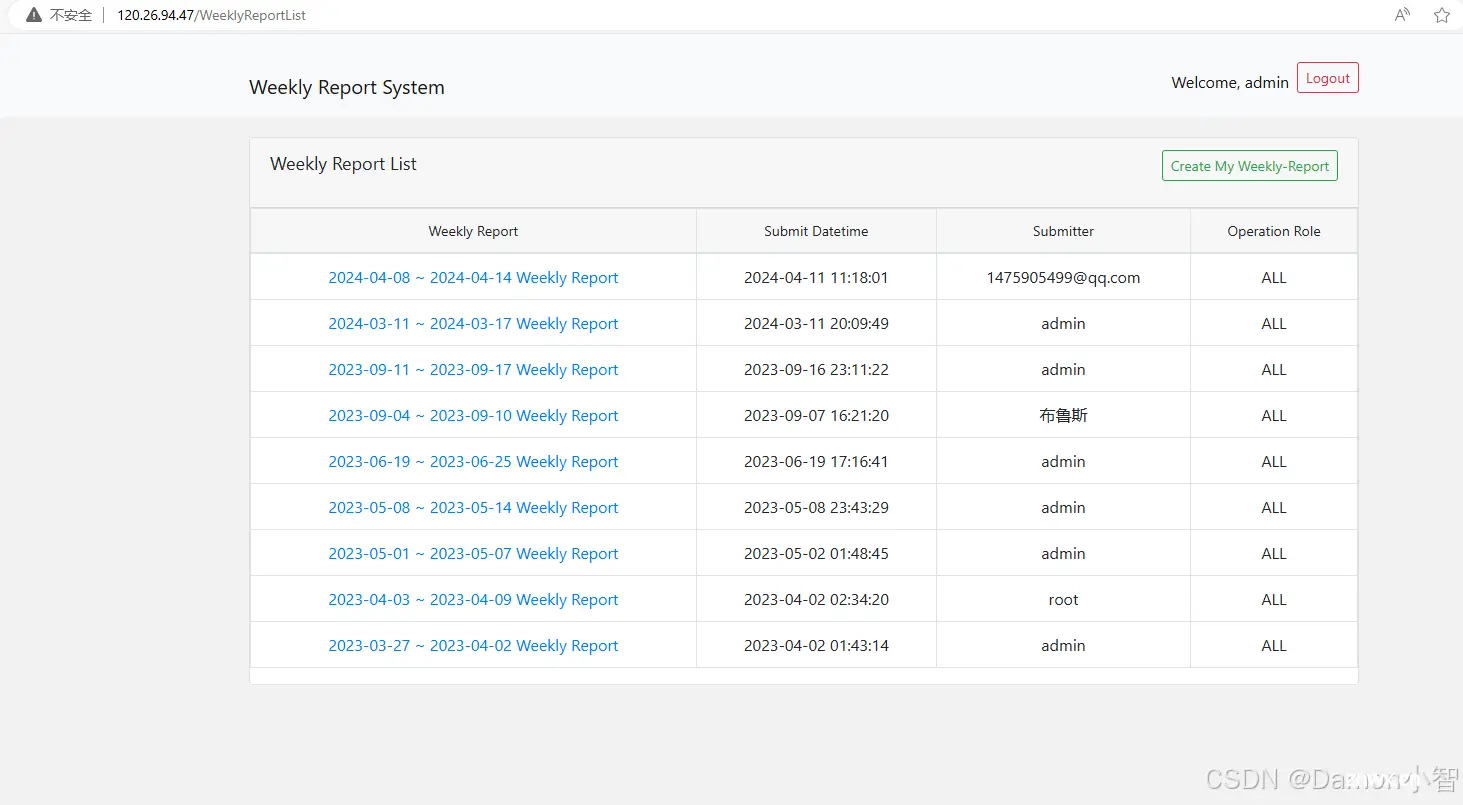Viewport: 1463px width, 805px height.
Task: Click the address bar URL field
Action: [211, 15]
